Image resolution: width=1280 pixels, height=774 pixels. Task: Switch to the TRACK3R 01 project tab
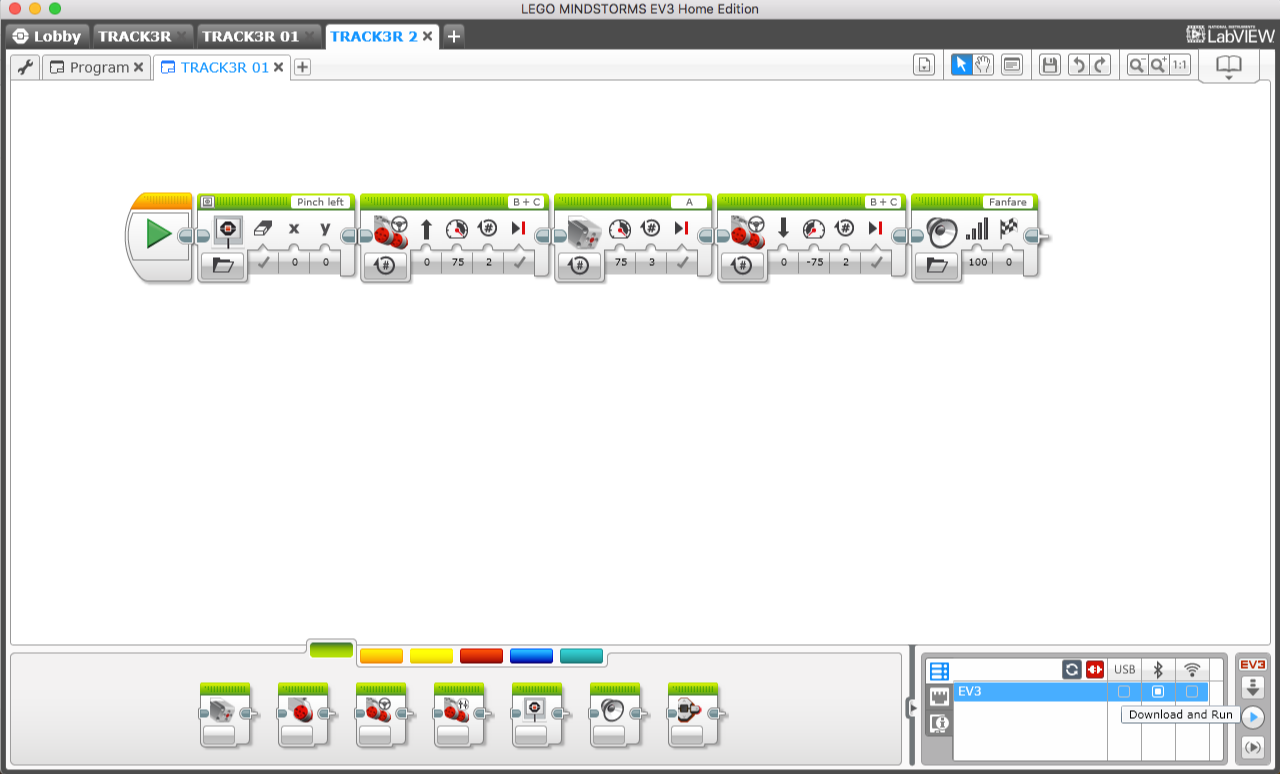point(258,36)
